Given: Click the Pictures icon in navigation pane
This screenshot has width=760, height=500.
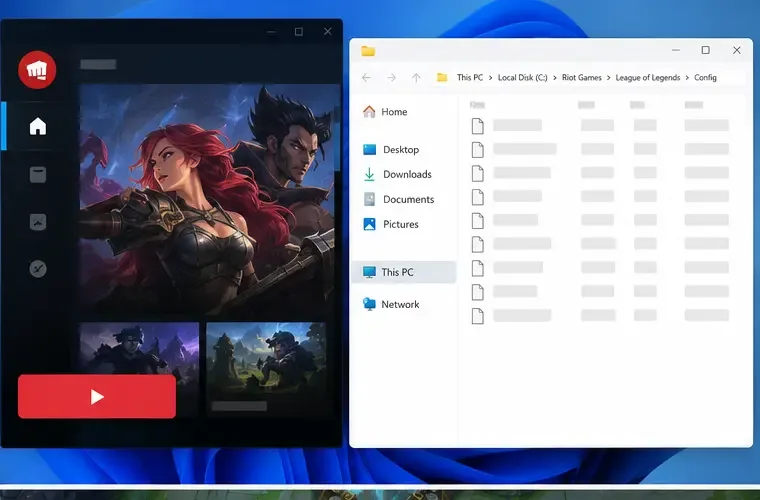Looking at the screenshot, I should (x=369, y=224).
